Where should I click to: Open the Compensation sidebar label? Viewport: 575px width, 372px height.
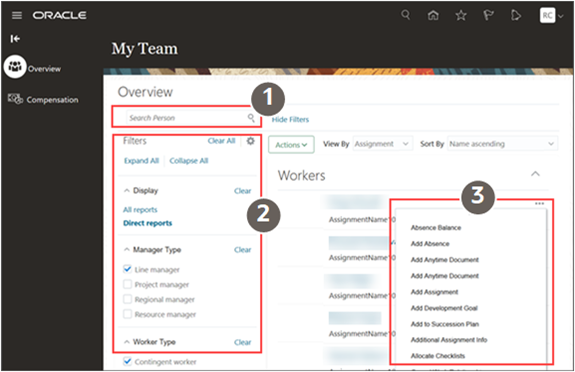tap(52, 100)
